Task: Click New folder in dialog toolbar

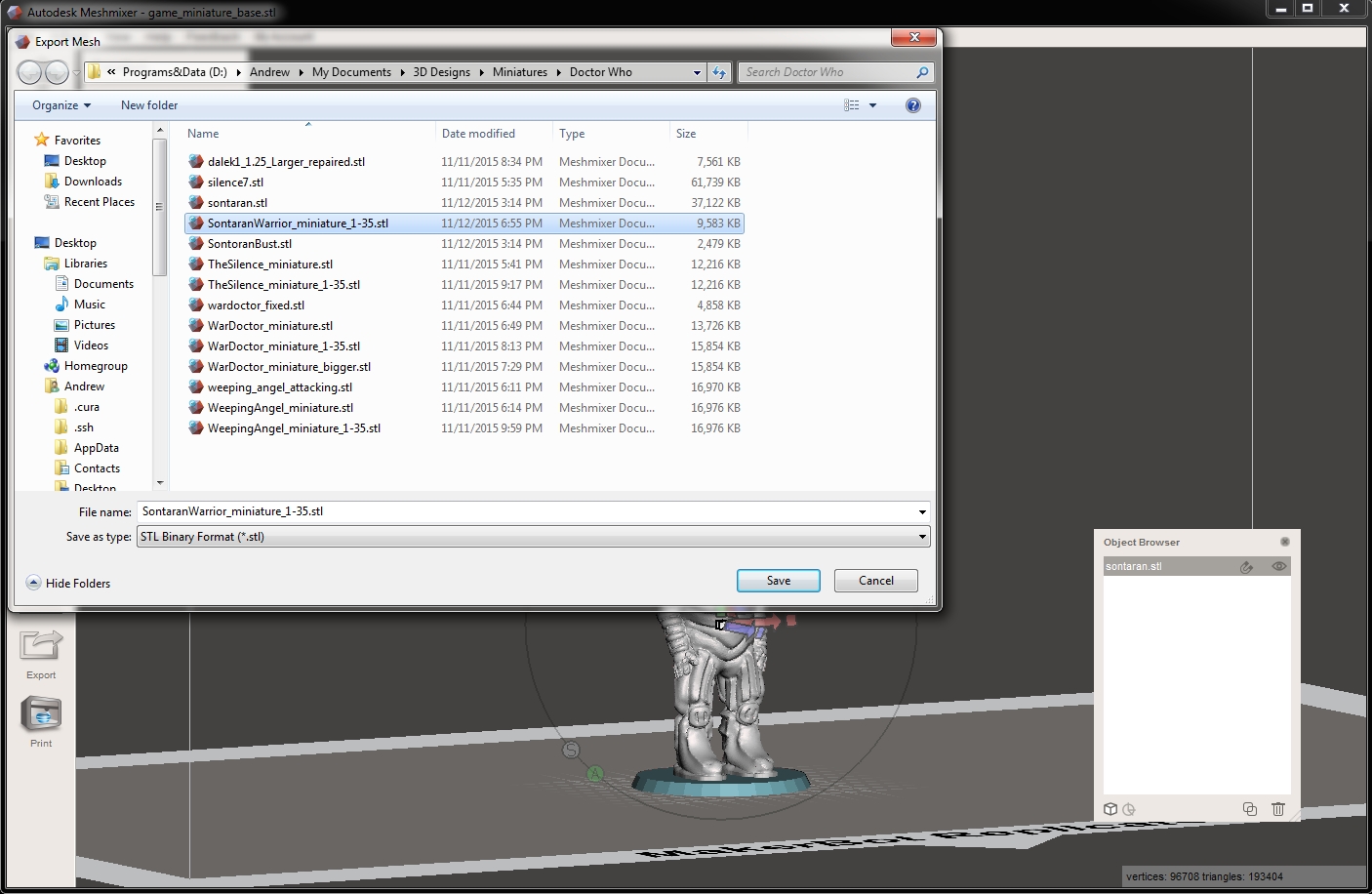Action: [149, 105]
